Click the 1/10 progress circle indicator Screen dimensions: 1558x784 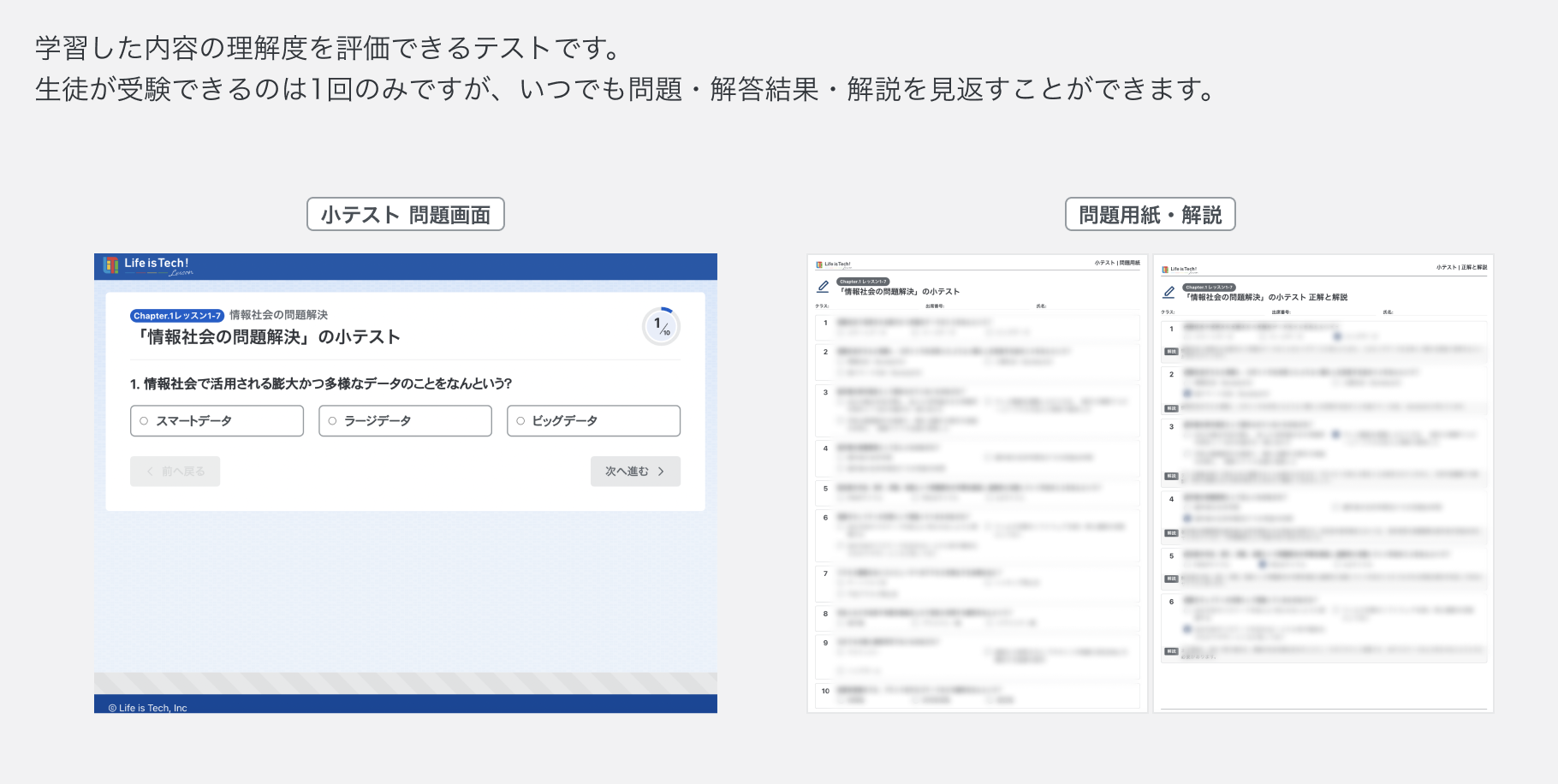[661, 326]
